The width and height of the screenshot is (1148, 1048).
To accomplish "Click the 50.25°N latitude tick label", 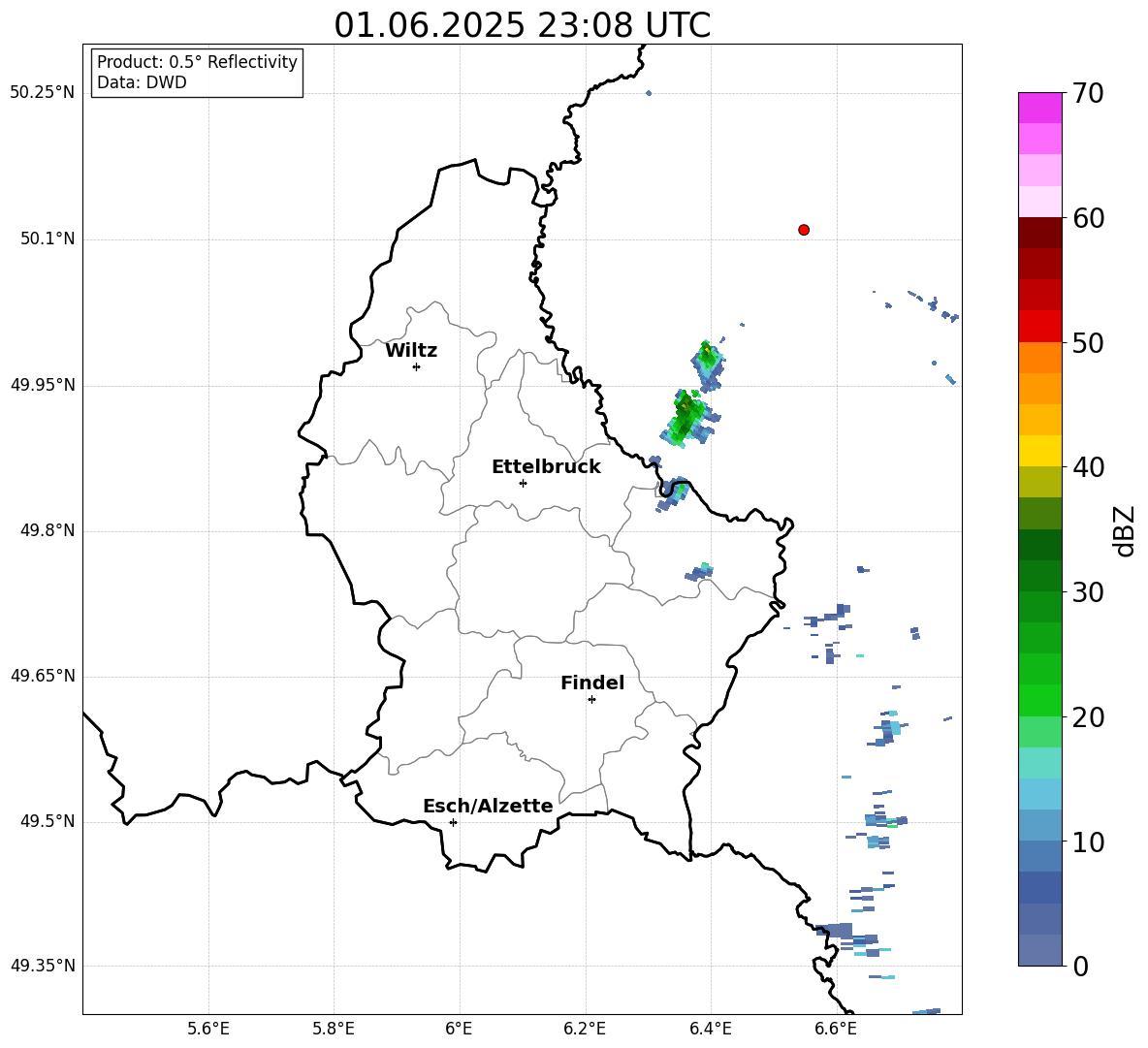I will click(43, 93).
